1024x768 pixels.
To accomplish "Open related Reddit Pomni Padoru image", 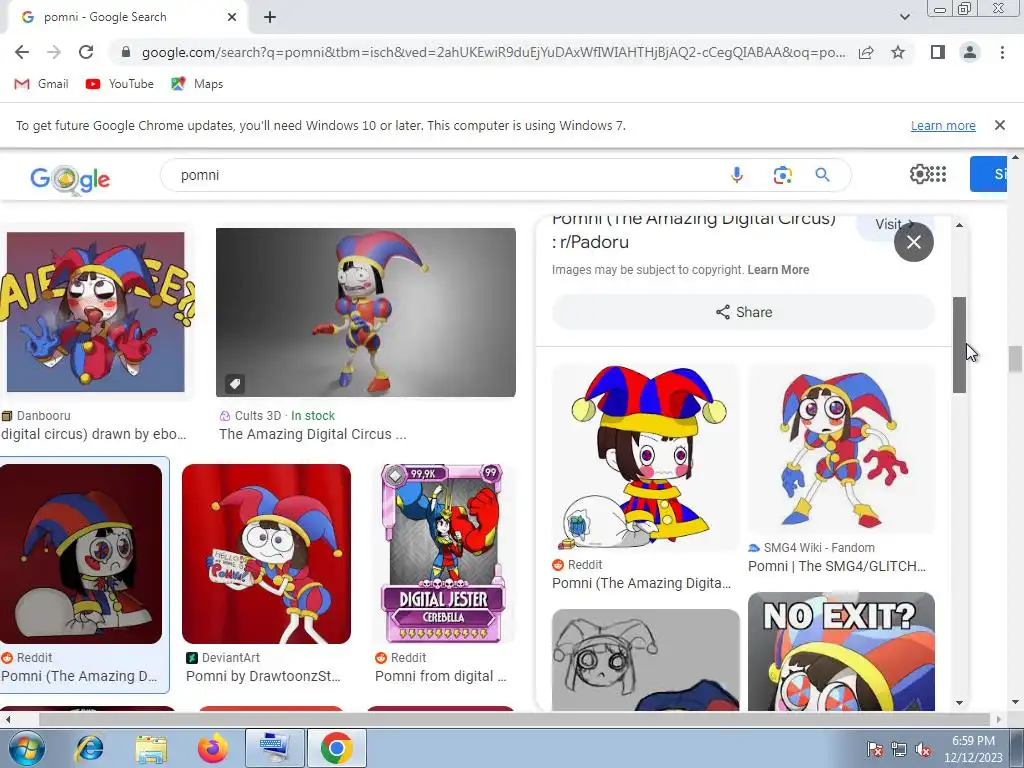I will point(646,457).
